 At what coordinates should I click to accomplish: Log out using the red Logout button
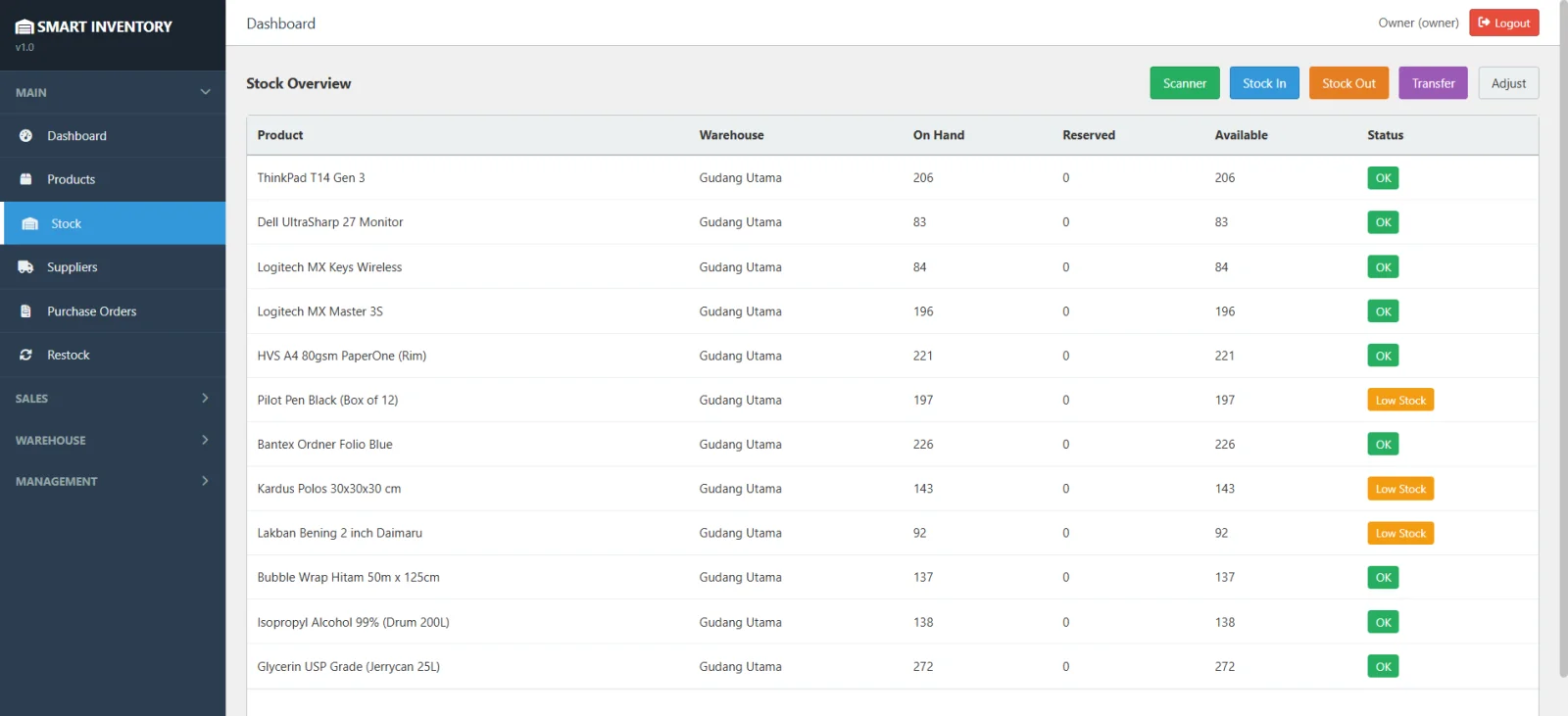pos(1503,23)
